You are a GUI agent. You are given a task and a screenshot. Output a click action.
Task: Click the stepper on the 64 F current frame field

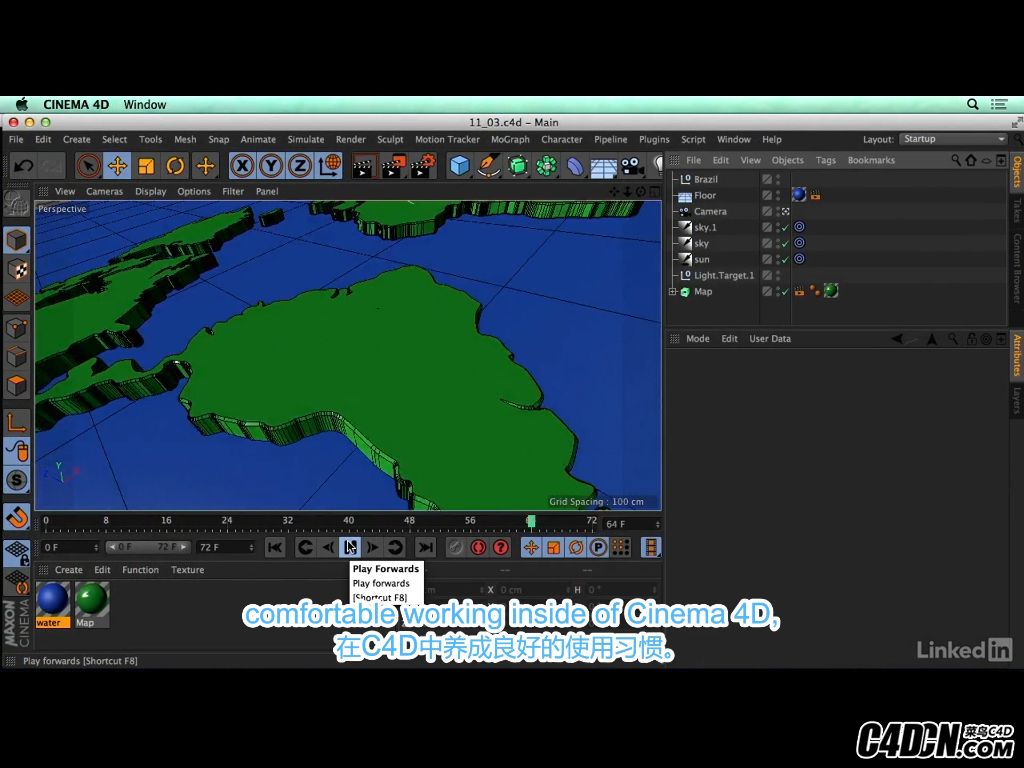pos(657,524)
